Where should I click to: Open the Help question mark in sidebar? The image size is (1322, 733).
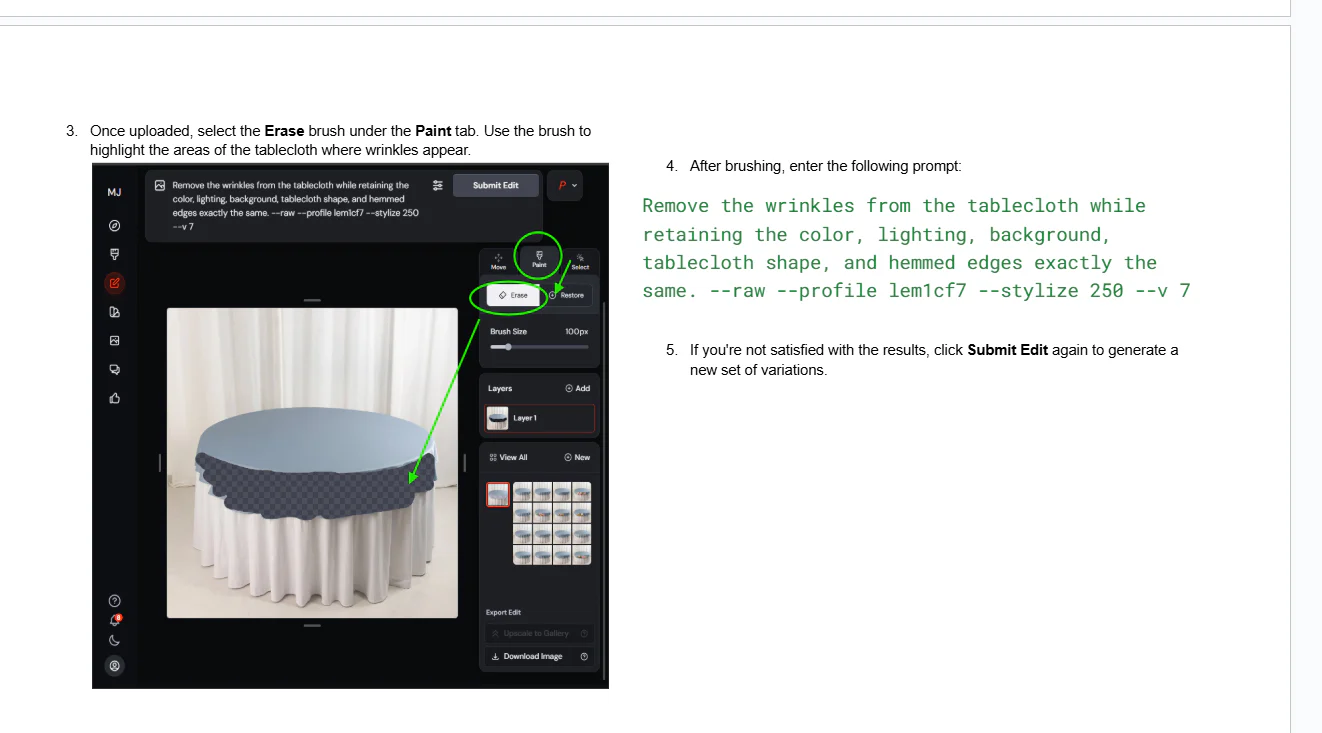(x=114, y=601)
